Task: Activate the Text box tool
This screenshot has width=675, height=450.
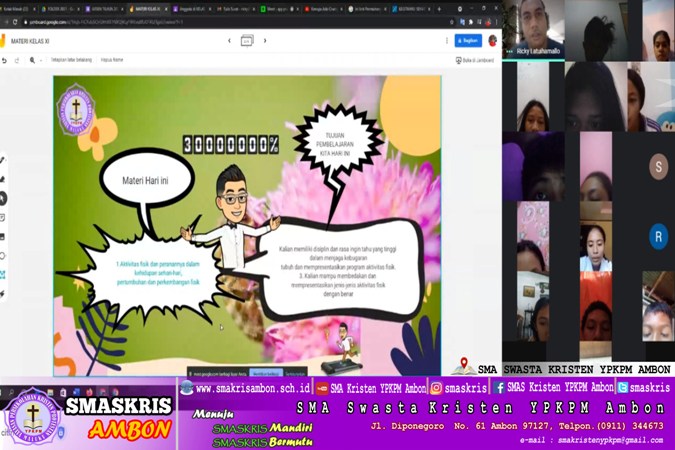Action: coord(3,275)
